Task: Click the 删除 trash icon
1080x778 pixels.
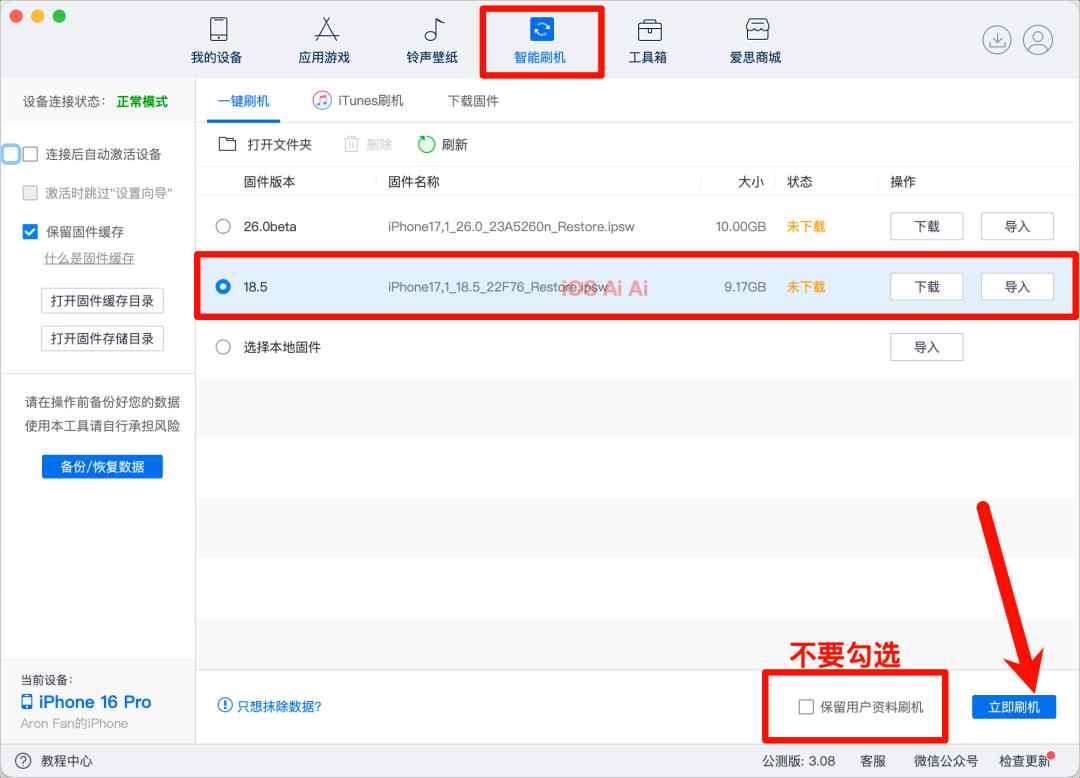Action: click(351, 144)
